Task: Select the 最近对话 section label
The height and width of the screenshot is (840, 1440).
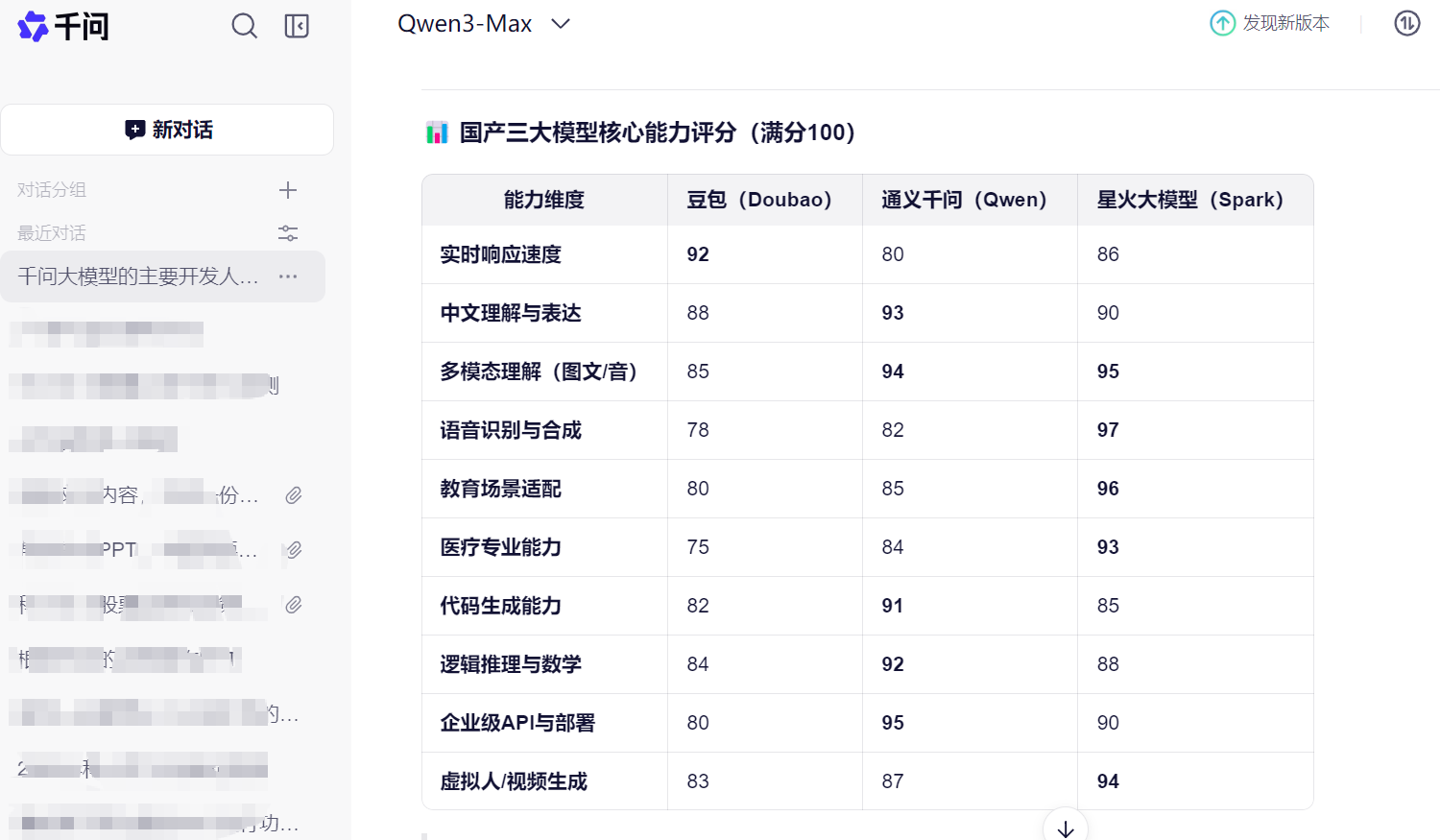Action: (x=52, y=233)
